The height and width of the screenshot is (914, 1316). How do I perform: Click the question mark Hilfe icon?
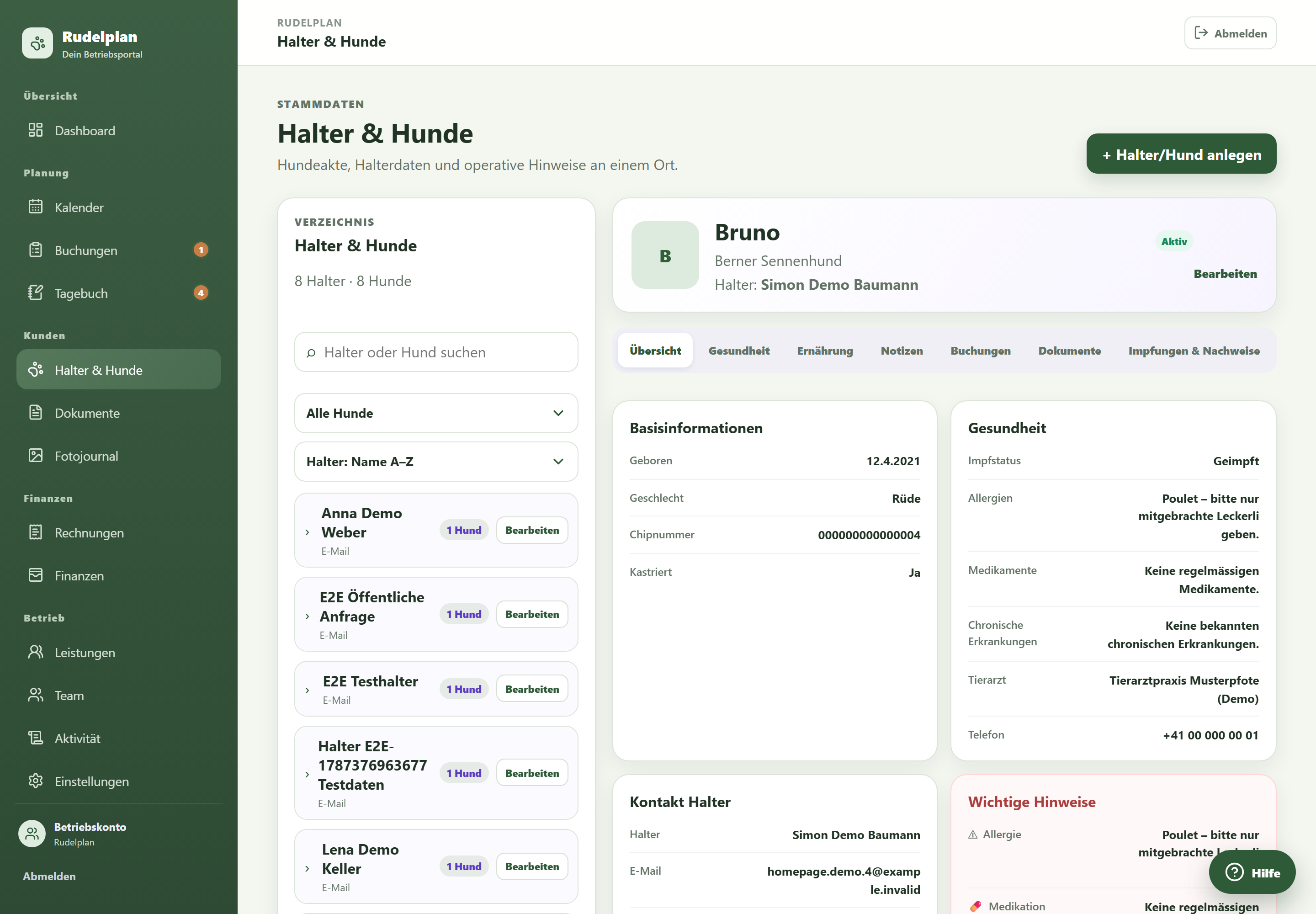click(x=1234, y=872)
